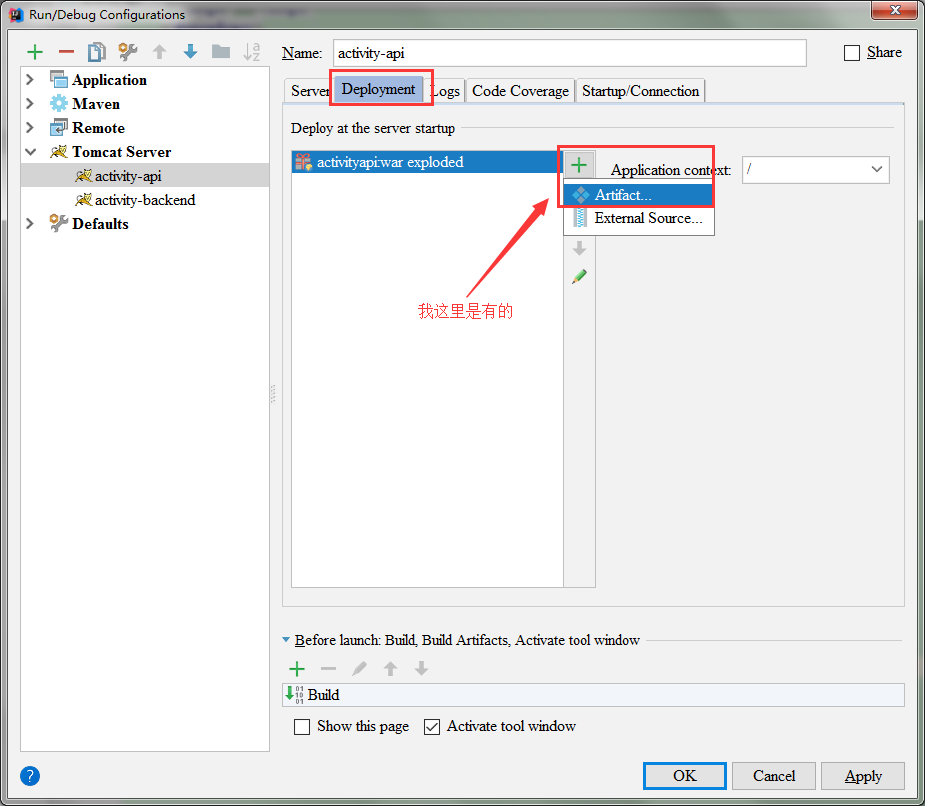Copy configuration icon in toolbar

pyautogui.click(x=97, y=53)
